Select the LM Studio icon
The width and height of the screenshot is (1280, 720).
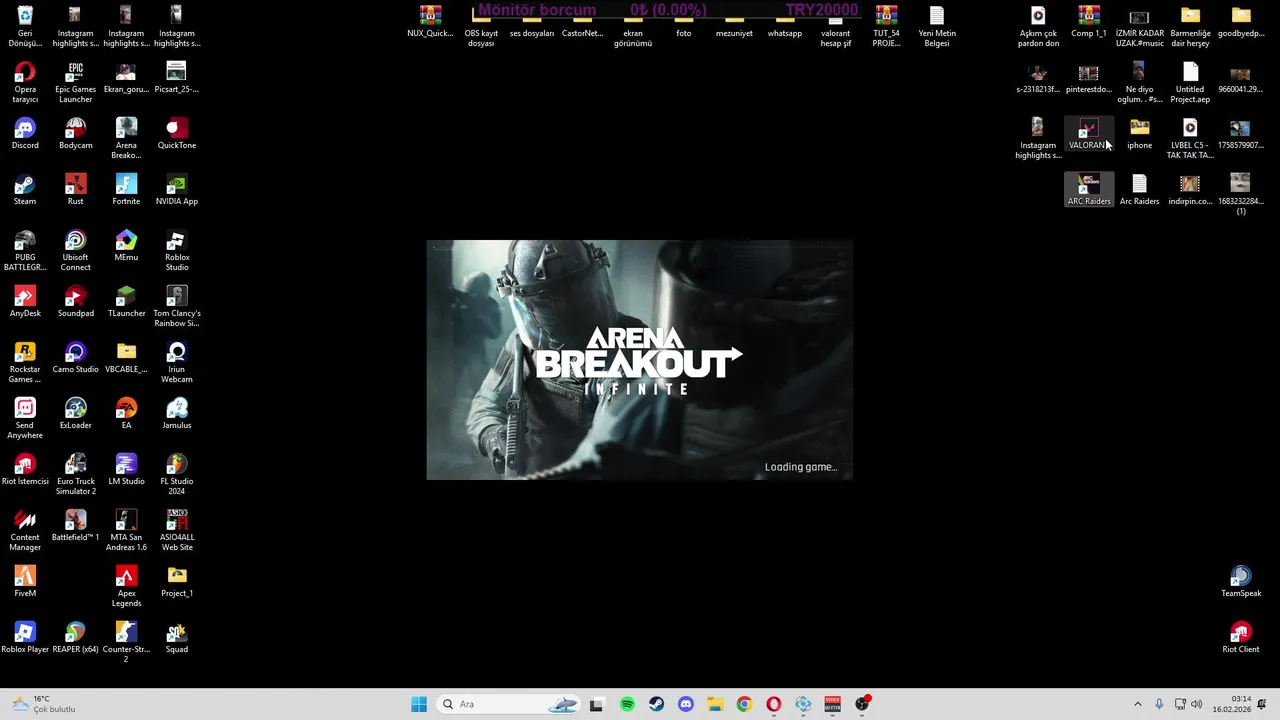[x=126, y=469]
